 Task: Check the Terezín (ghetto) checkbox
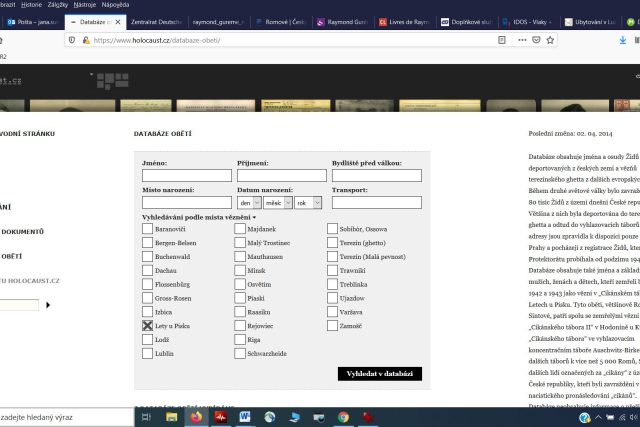tap(333, 242)
